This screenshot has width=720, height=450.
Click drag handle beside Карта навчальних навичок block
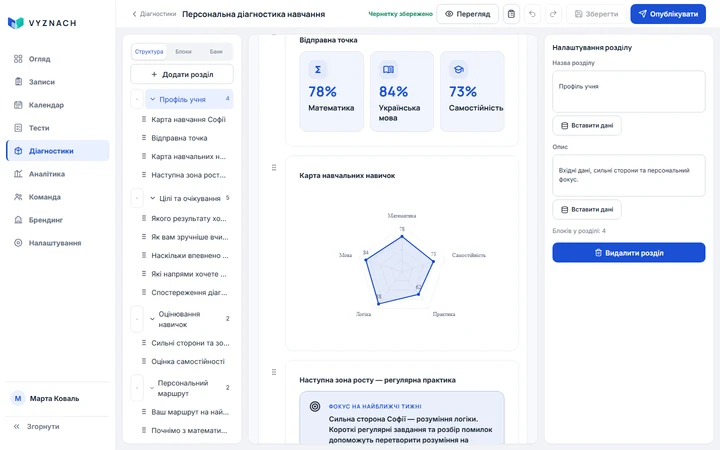point(274,168)
